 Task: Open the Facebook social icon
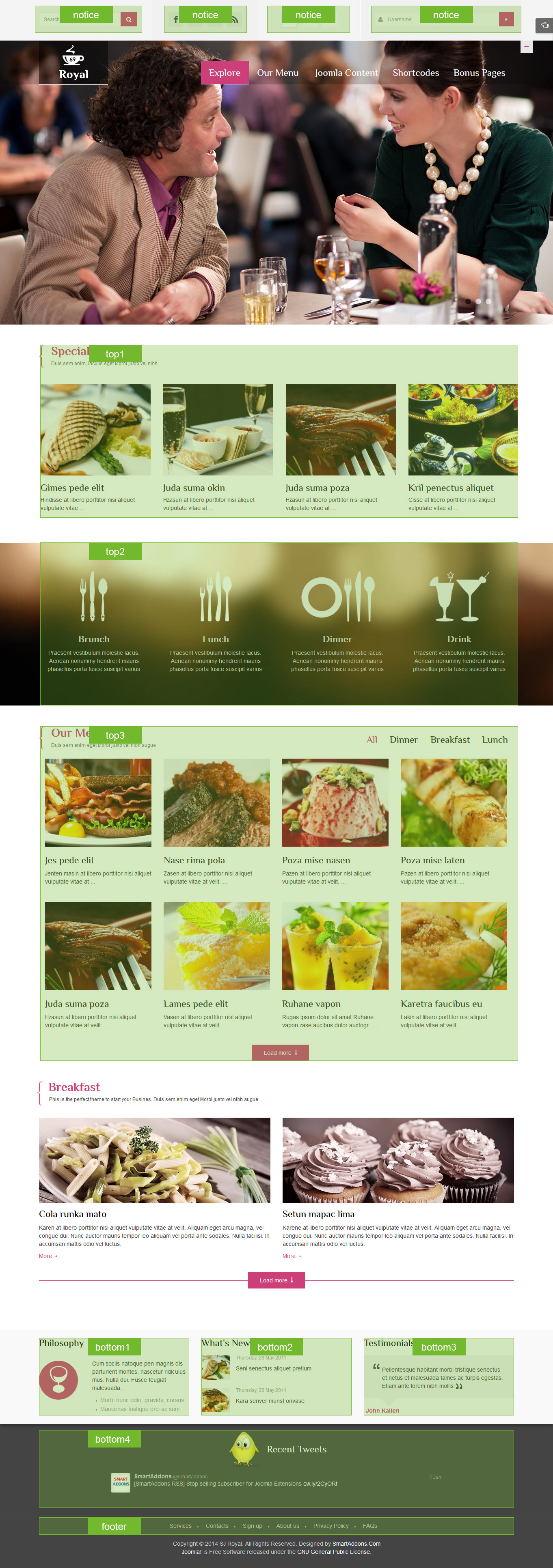175,19
